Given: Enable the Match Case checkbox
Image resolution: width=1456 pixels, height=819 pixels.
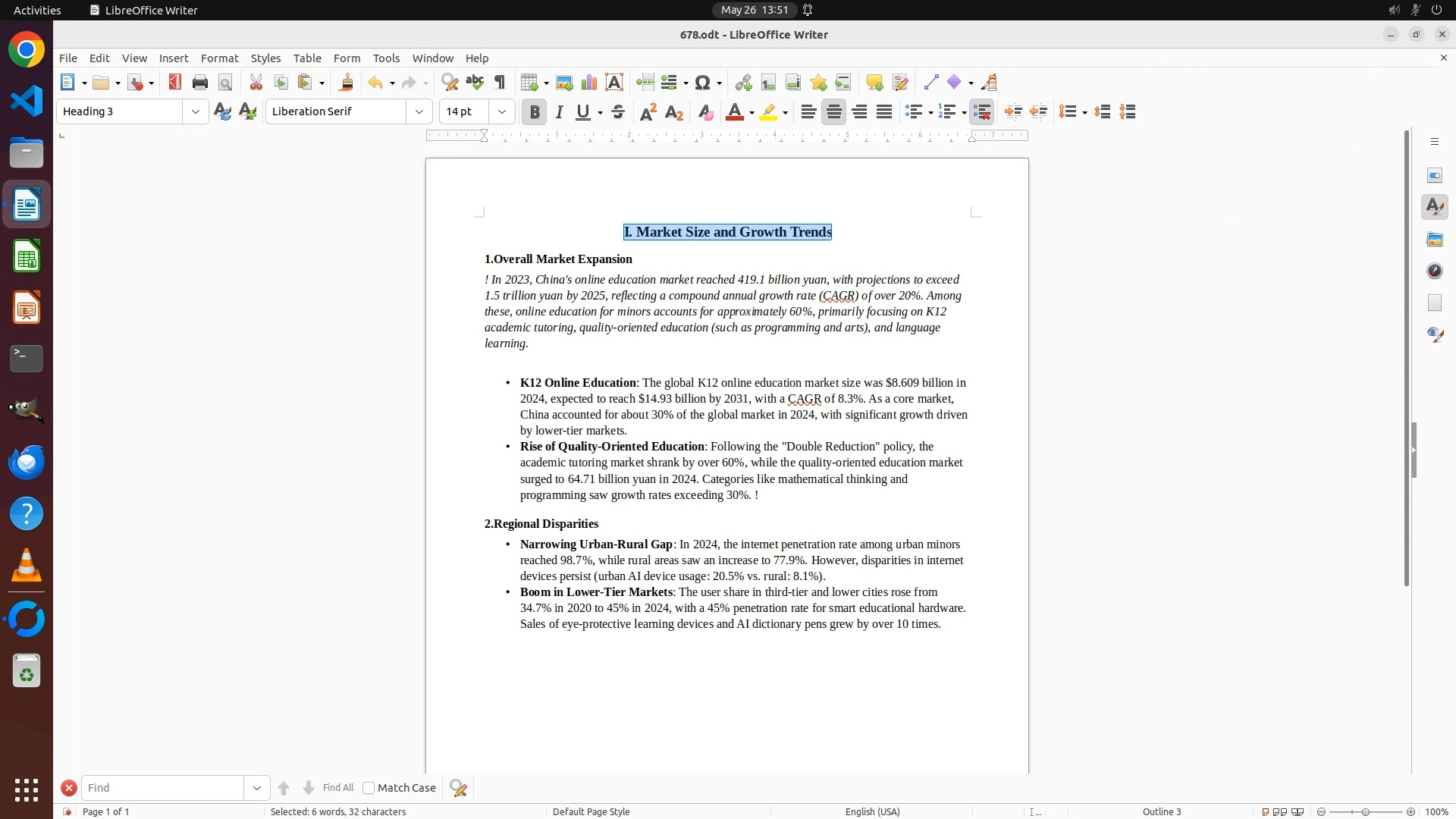Looking at the screenshot, I should coord(369,788).
